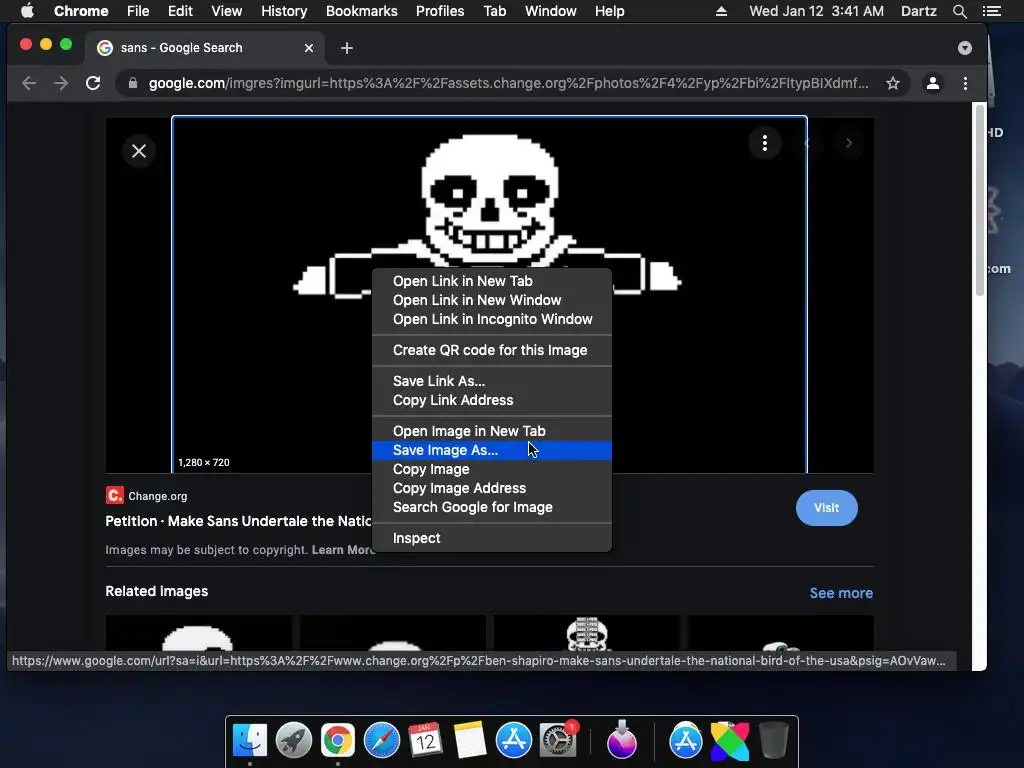Image resolution: width=1024 pixels, height=768 pixels.
Task: Open the third related image thumbnail with skeleton
Action: [586, 633]
